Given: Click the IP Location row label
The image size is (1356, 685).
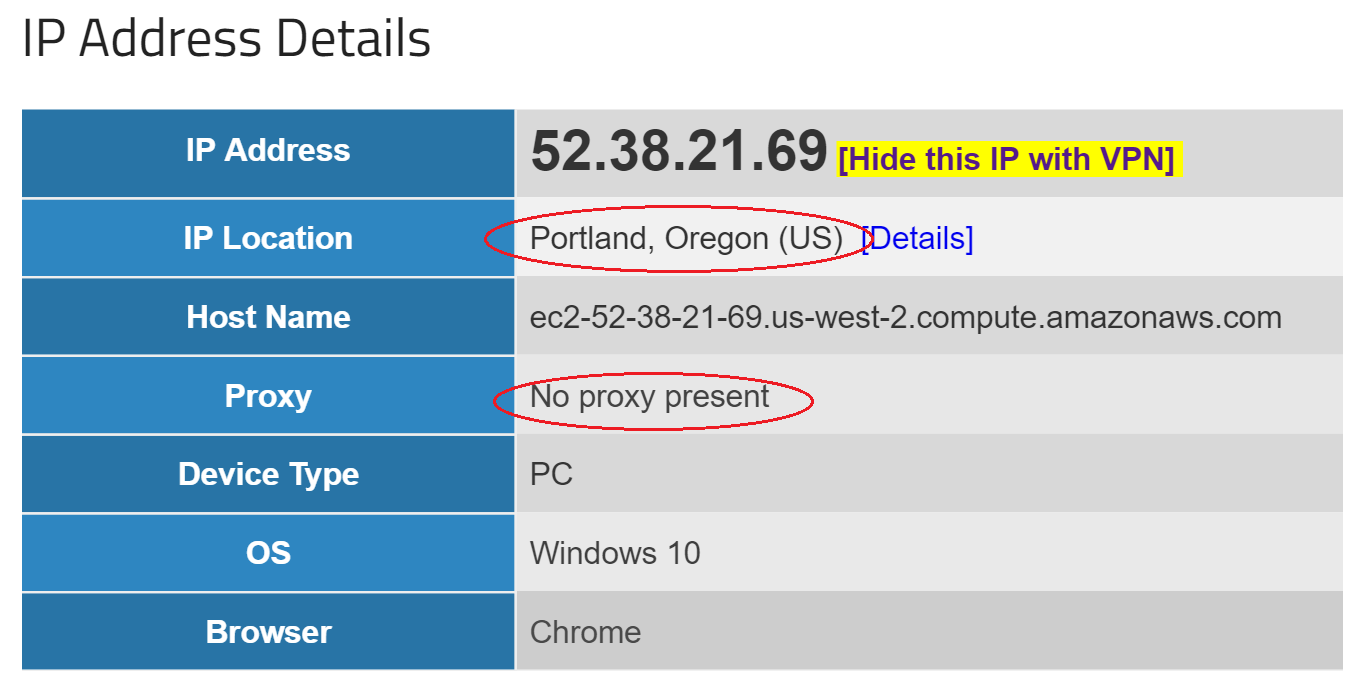Looking at the screenshot, I should pos(268,238).
